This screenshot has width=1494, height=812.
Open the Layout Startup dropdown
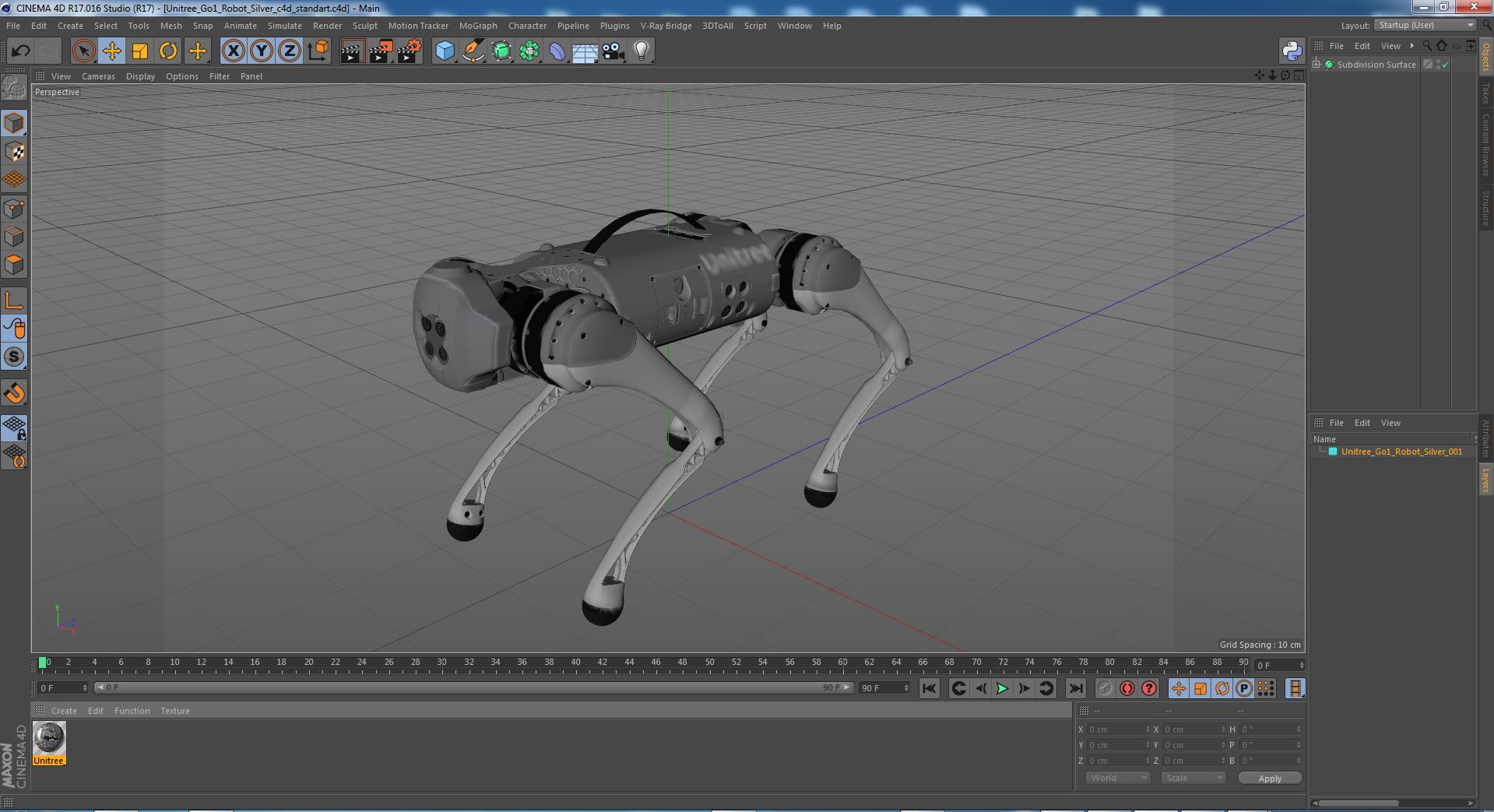(x=1425, y=25)
